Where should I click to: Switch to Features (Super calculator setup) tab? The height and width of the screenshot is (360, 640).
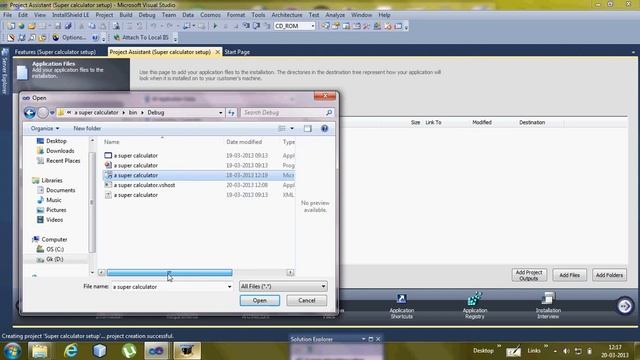pyautogui.click(x=55, y=52)
